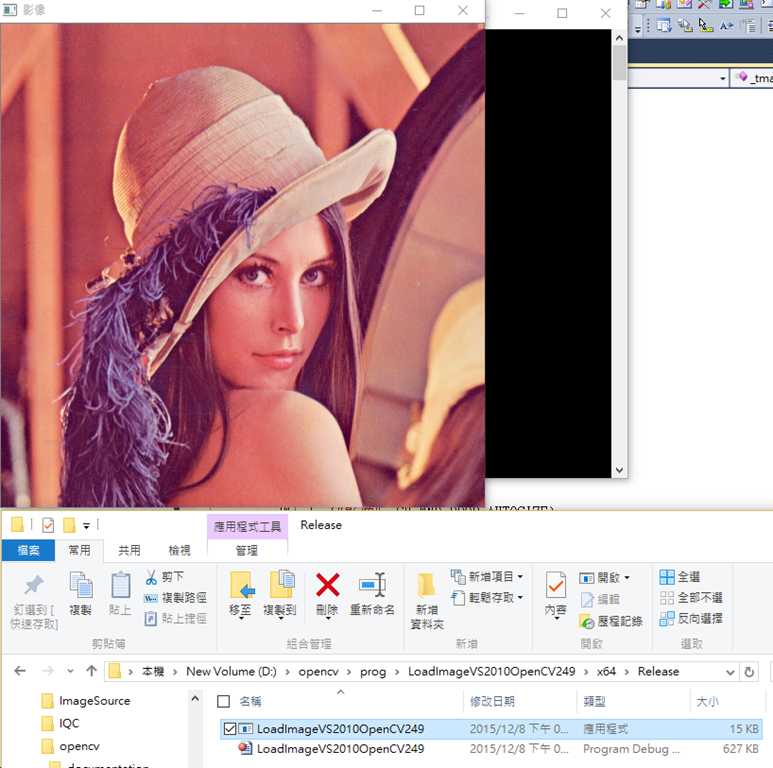Sort by 名稱 column header
773x768 pixels.
250,701
